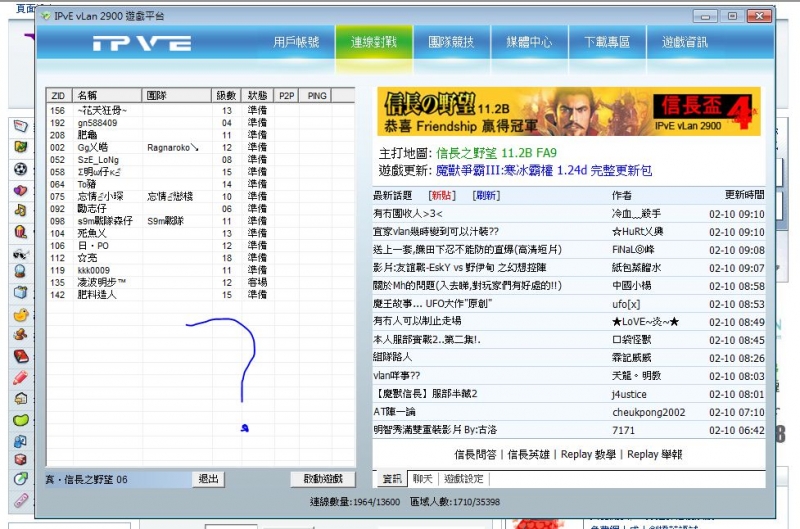Screen dimensions: 800x529
Task: Open the 遊戲設定 tab
Action: (x=463, y=478)
